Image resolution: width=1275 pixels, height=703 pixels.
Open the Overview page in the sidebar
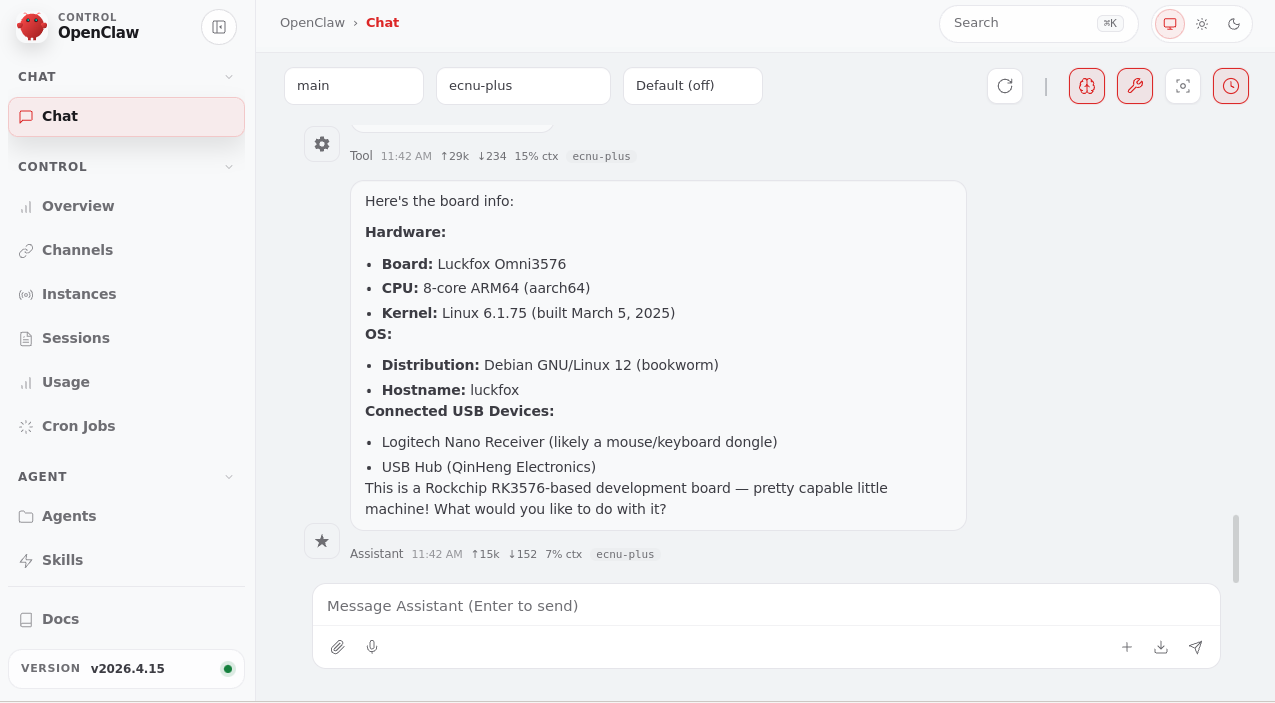126,206
